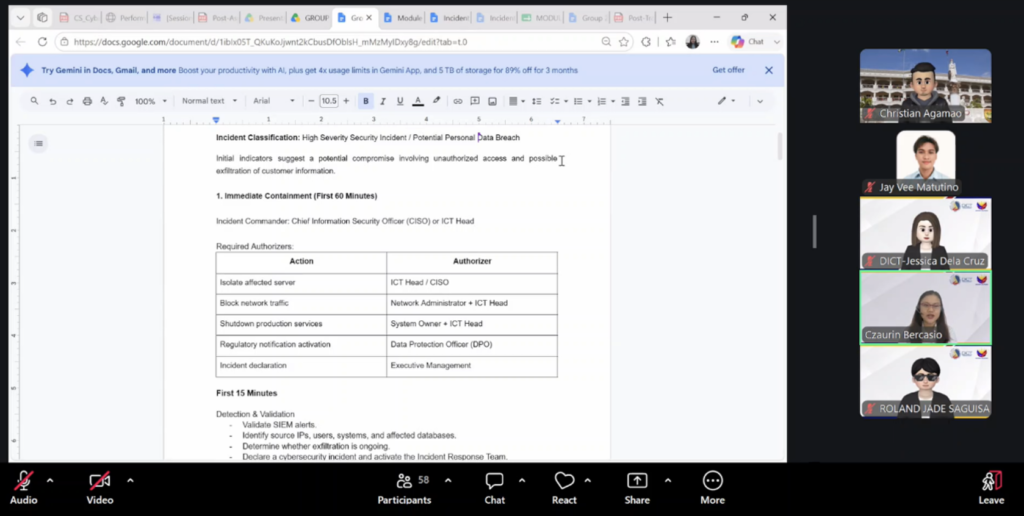Open the browser tab search chevron
Image resolution: width=1024 pixels, height=516 pixels.
tap(20, 18)
